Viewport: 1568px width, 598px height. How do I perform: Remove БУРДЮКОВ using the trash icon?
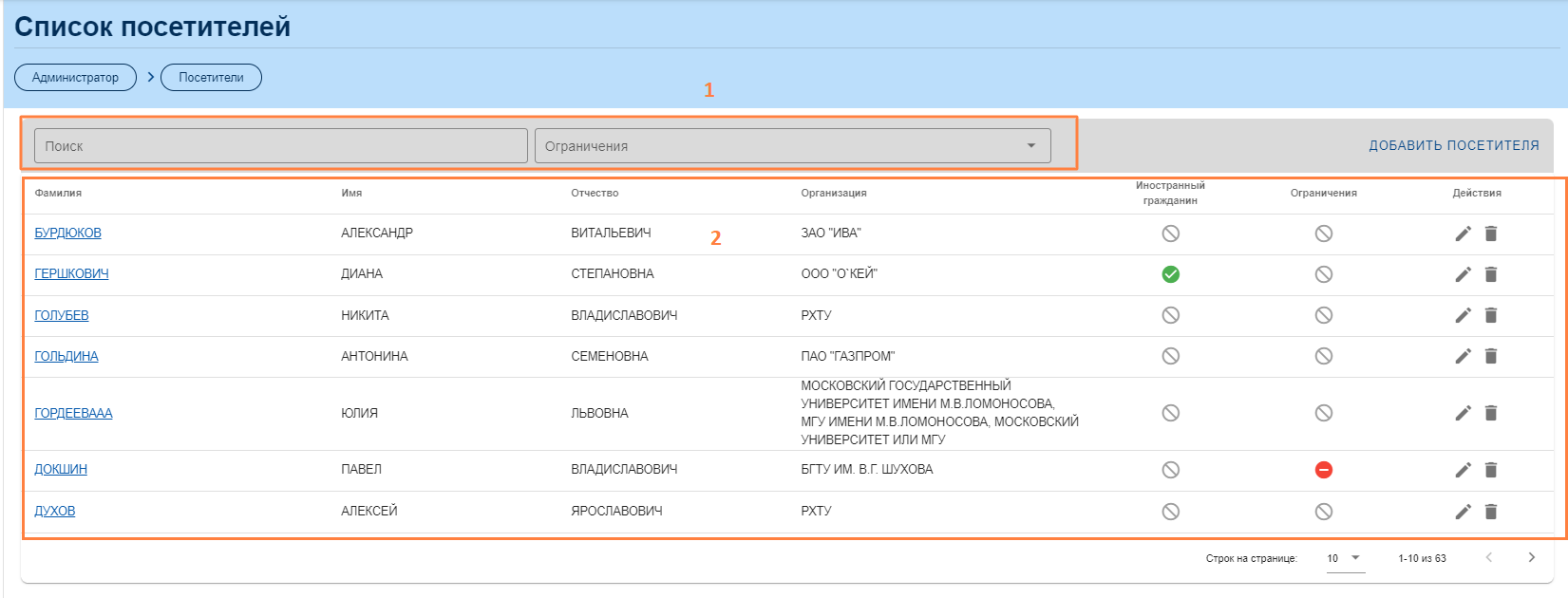tap(1490, 234)
